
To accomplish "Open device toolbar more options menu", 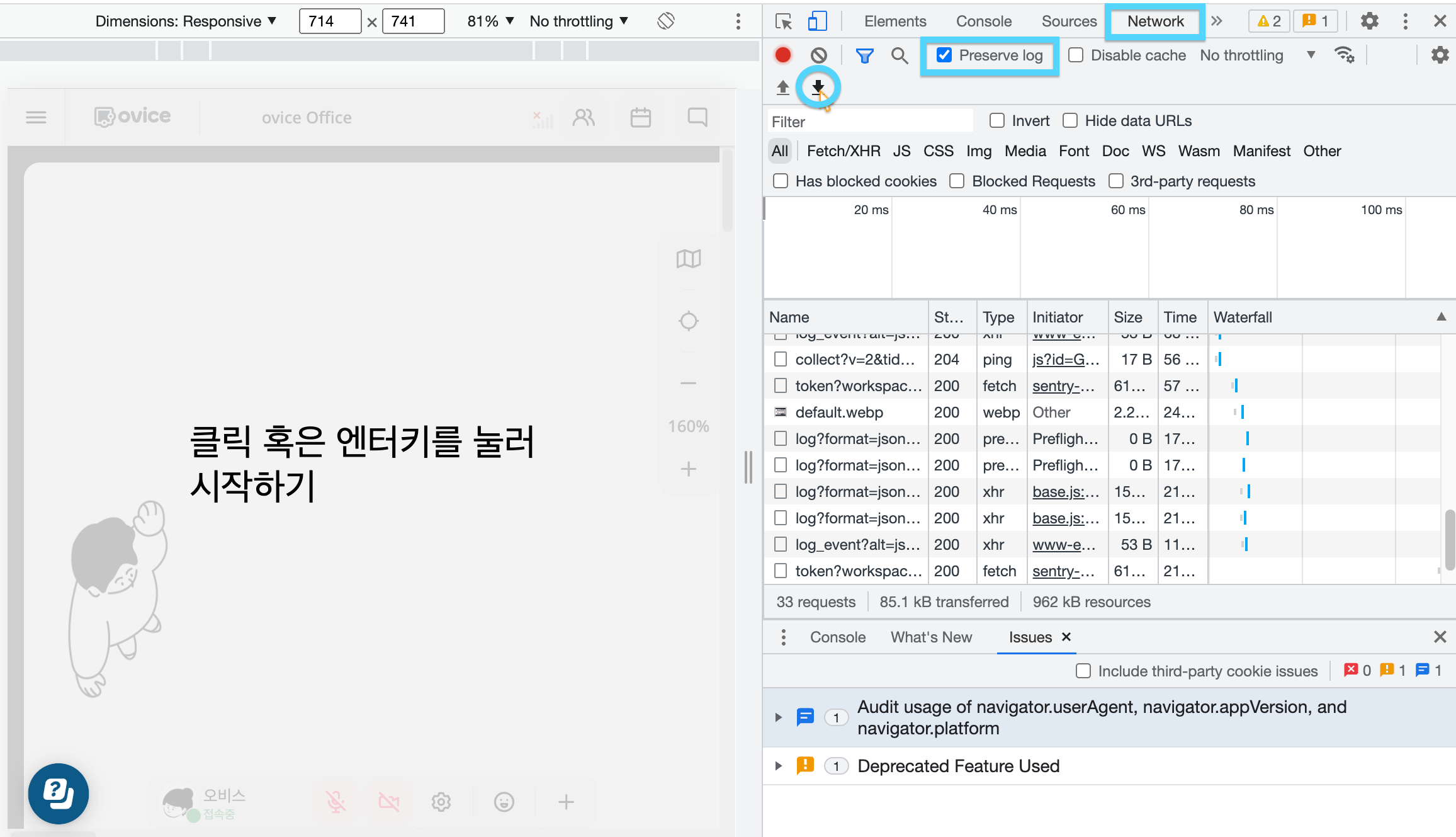I will (738, 21).
